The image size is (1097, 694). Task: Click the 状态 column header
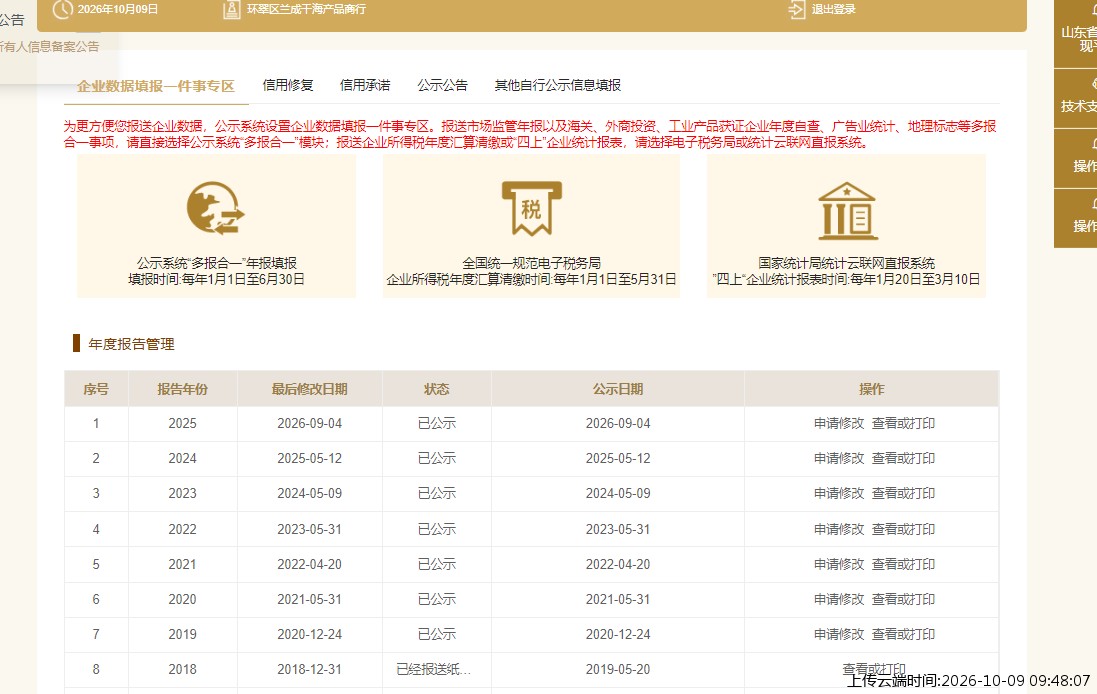[437, 389]
